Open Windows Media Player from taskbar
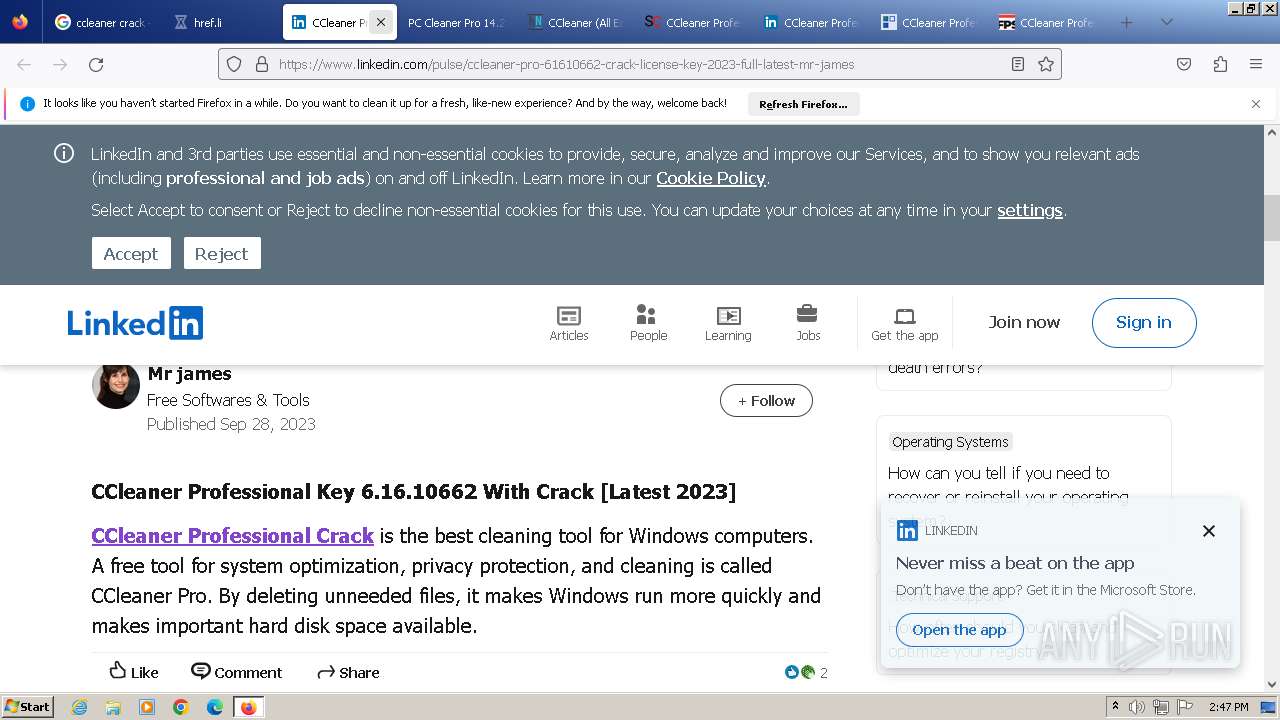The height and width of the screenshot is (720, 1280). [x=147, y=707]
